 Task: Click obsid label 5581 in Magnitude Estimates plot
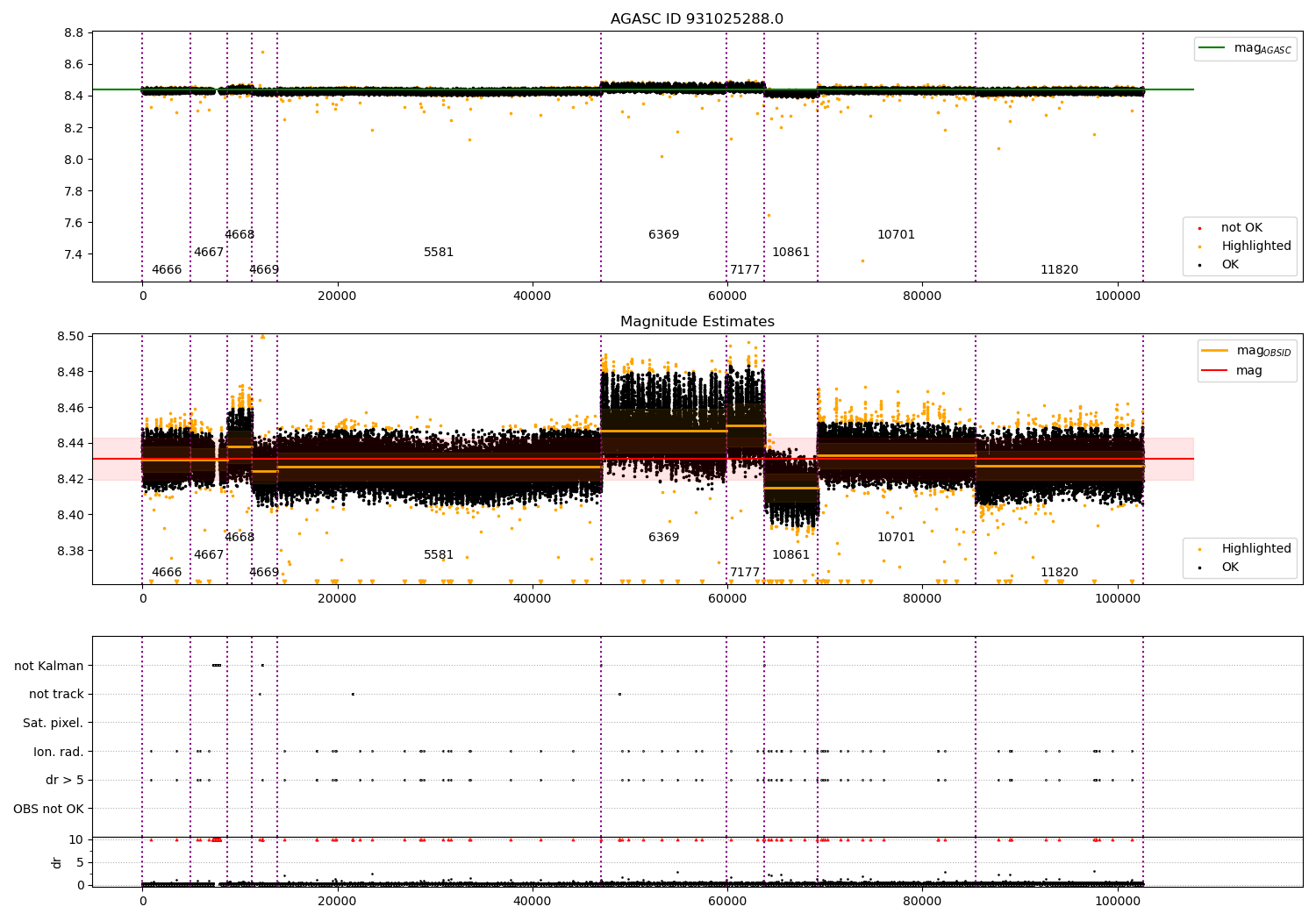pyautogui.click(x=439, y=555)
